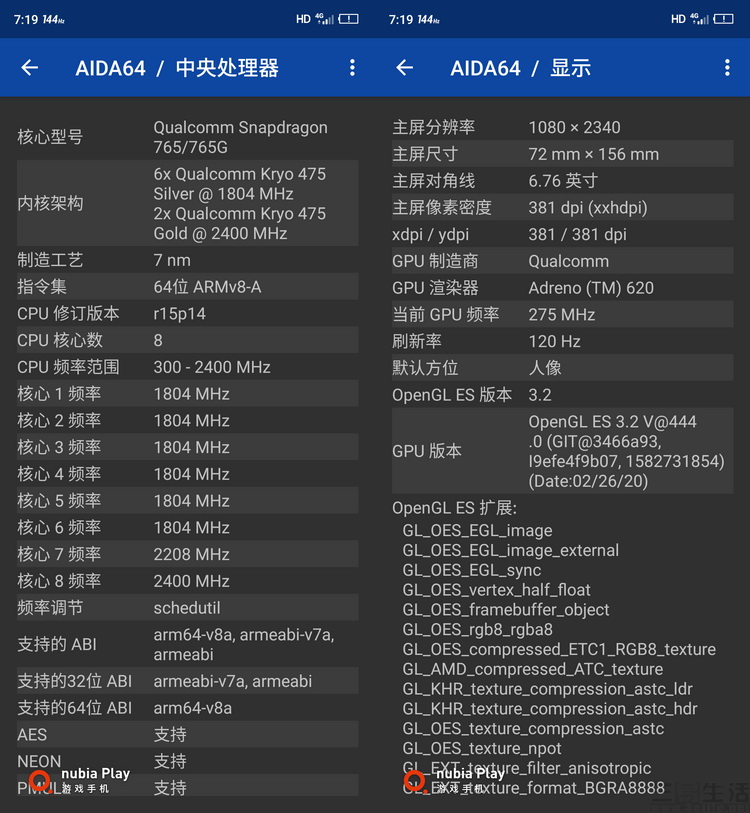750x813 pixels.
Task: Tap the 7:19 clock in right status bar
Action: pos(401,20)
